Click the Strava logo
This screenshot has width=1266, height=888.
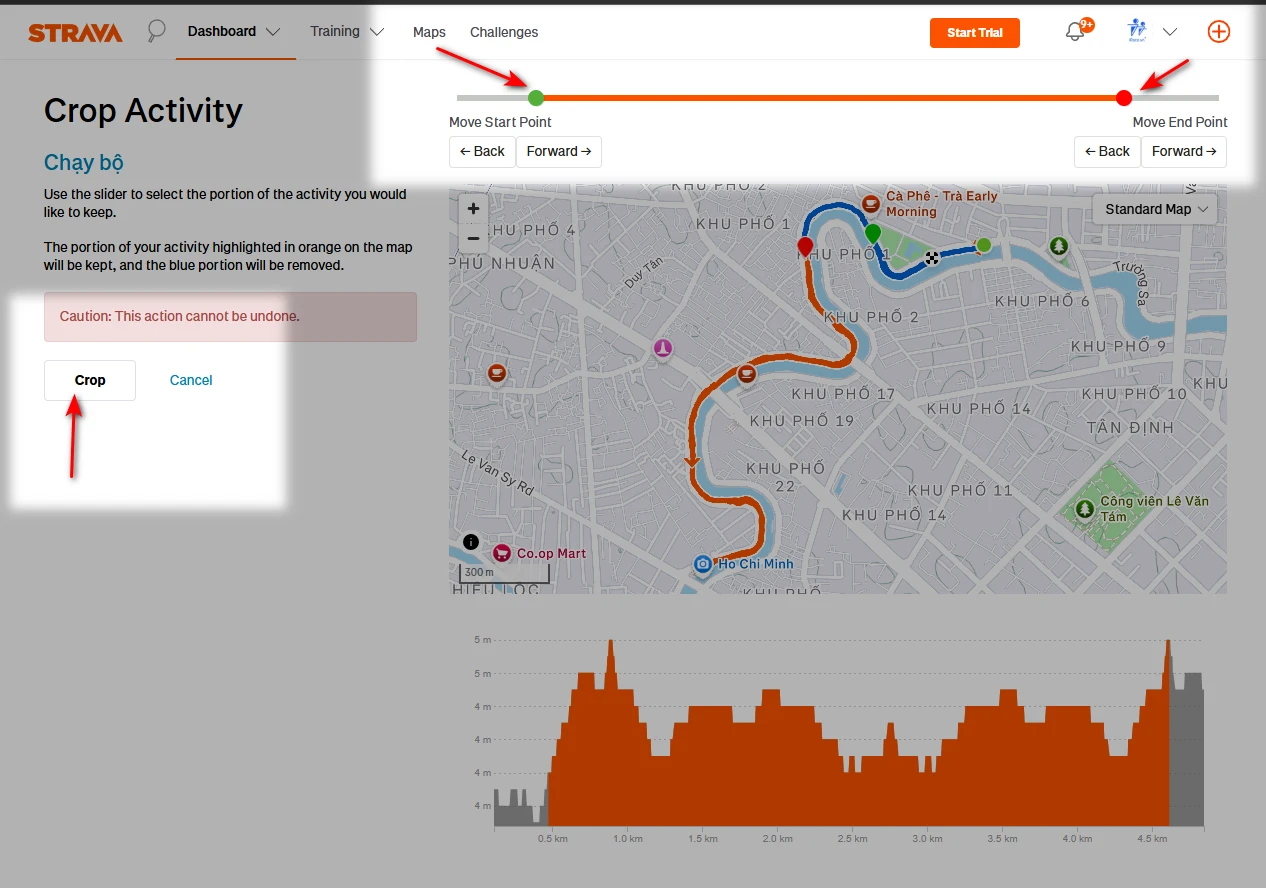(75, 31)
